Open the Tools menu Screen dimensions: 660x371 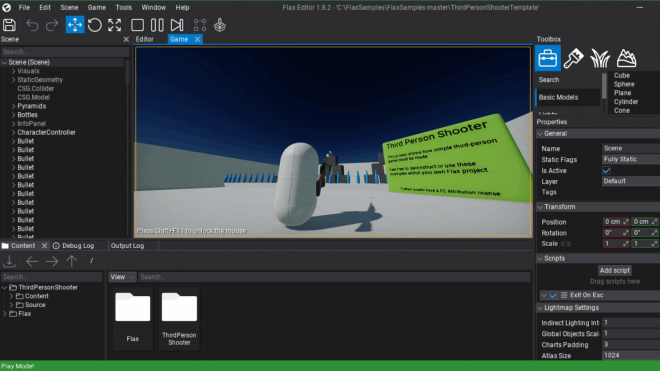(123, 8)
